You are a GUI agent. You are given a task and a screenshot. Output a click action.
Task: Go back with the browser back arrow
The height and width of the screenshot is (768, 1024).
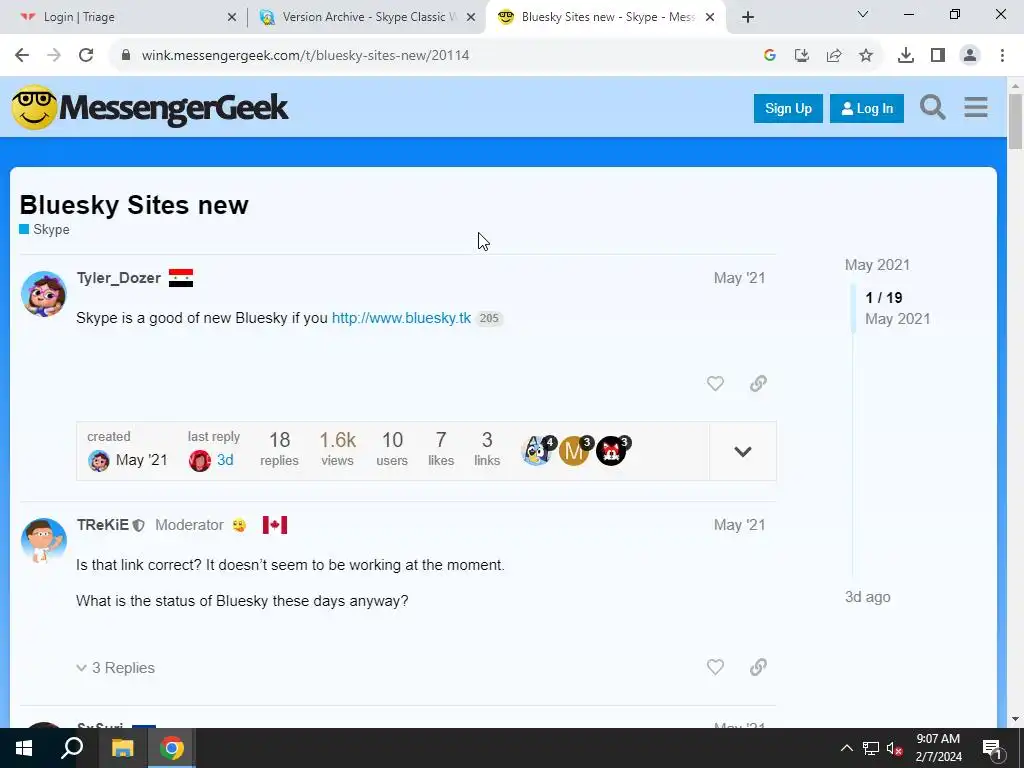(x=22, y=55)
